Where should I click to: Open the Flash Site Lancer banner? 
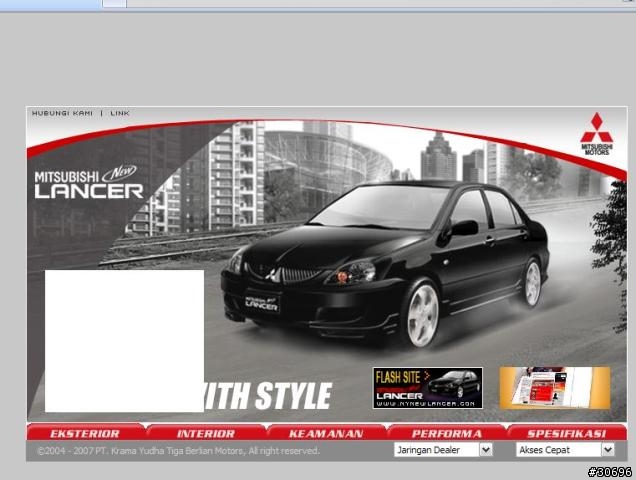pos(428,388)
